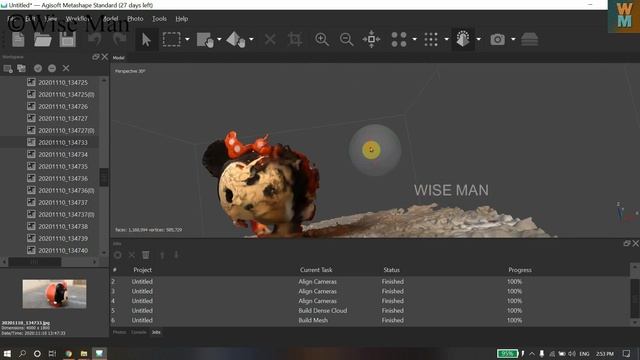Open the Rectangle Selection tool dropdown arrow

187,40
